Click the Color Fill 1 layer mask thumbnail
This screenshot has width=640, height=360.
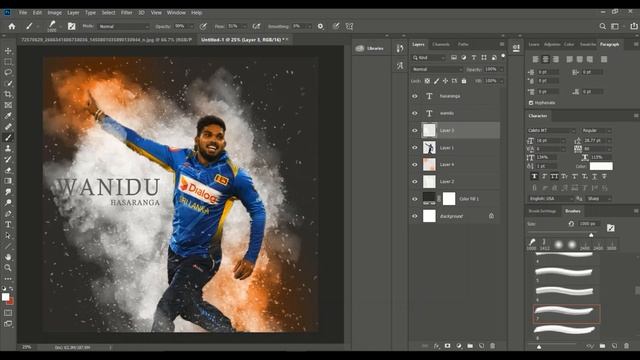tap(449, 199)
